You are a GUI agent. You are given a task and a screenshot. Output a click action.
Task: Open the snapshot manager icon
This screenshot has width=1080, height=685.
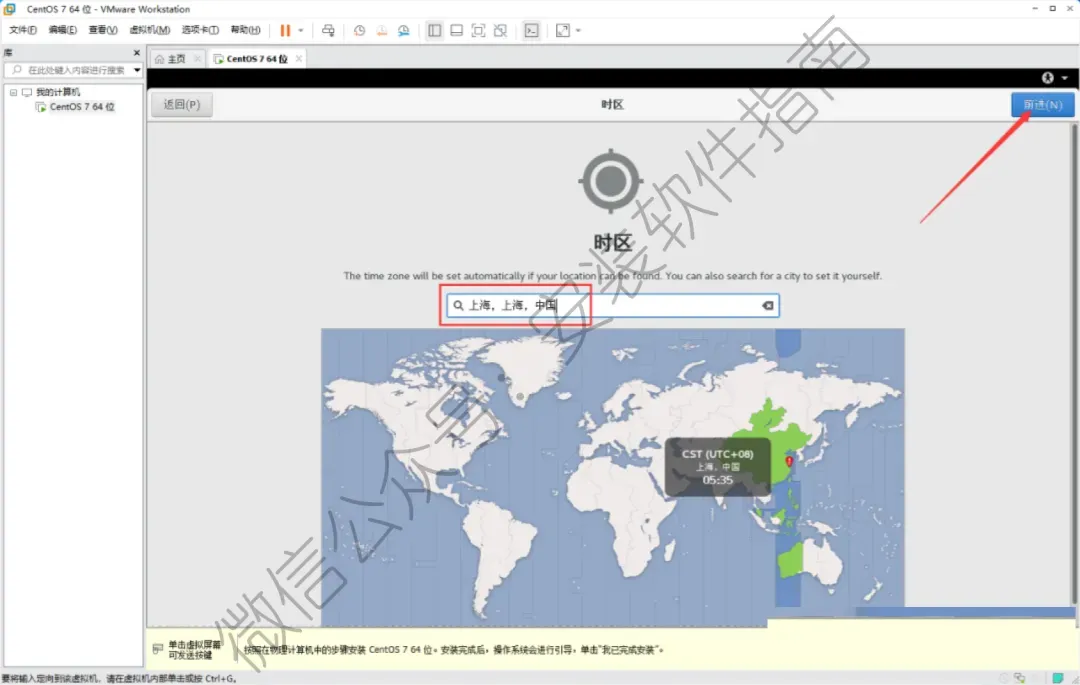click(404, 30)
